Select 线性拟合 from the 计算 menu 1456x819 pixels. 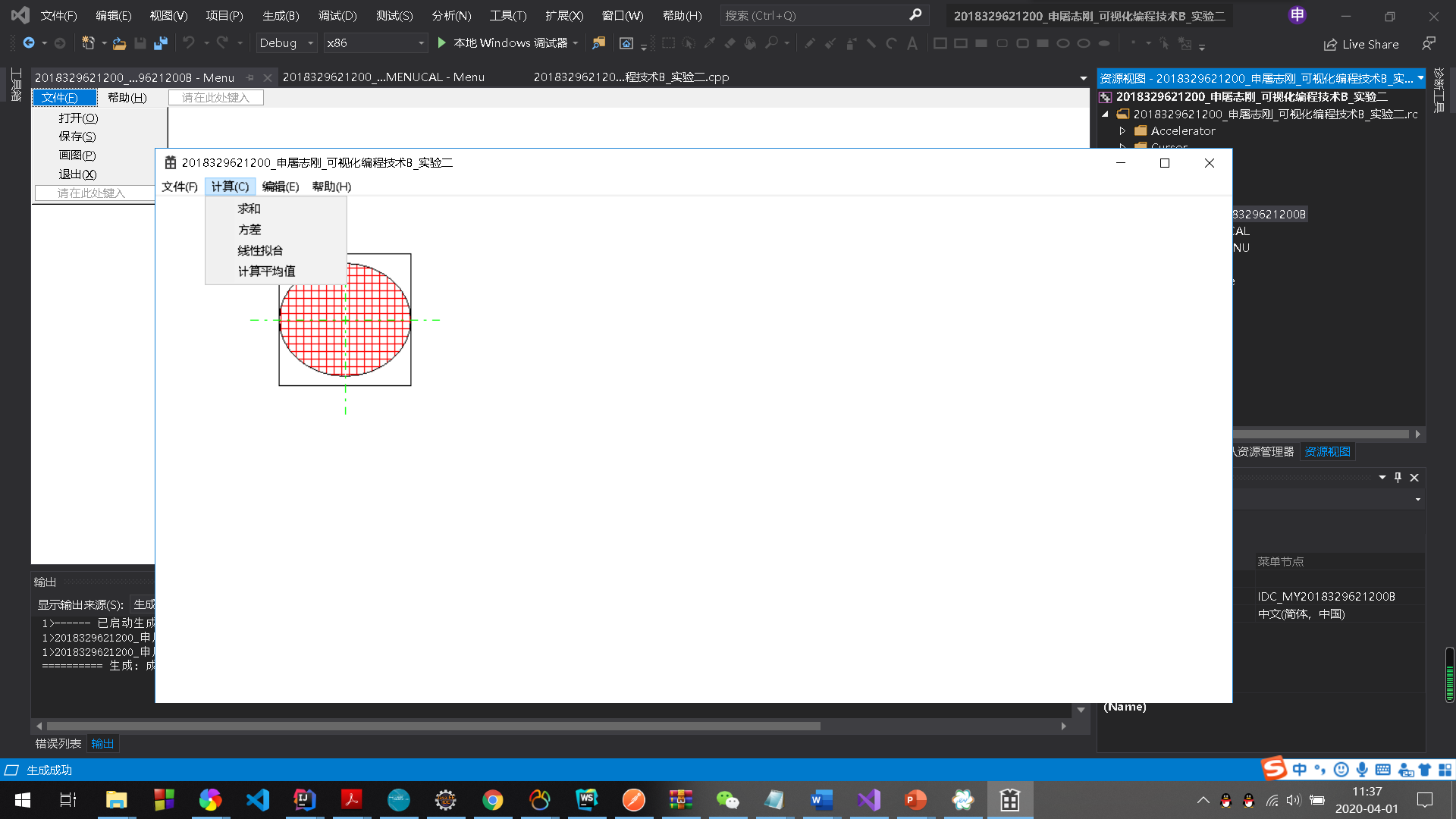coord(260,250)
